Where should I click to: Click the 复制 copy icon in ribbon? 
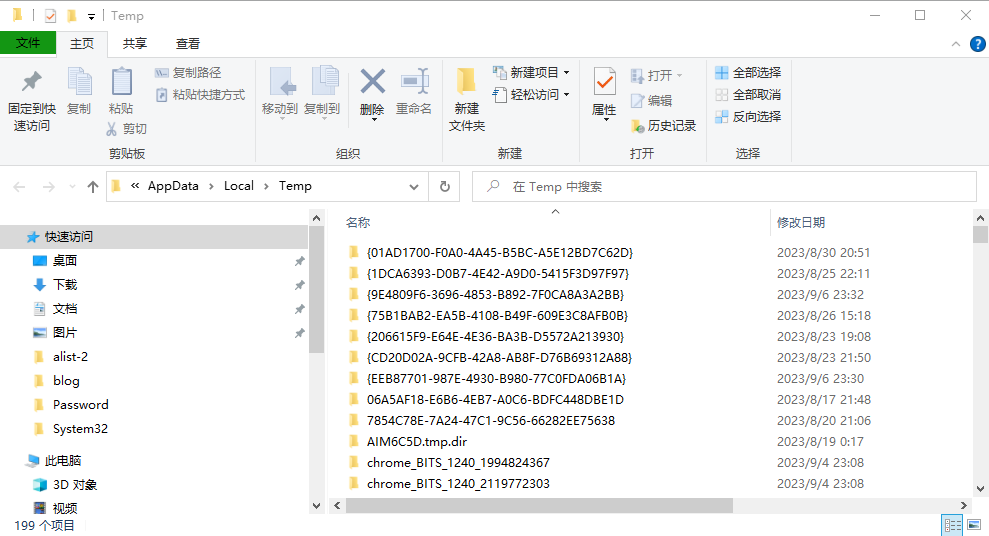point(79,81)
